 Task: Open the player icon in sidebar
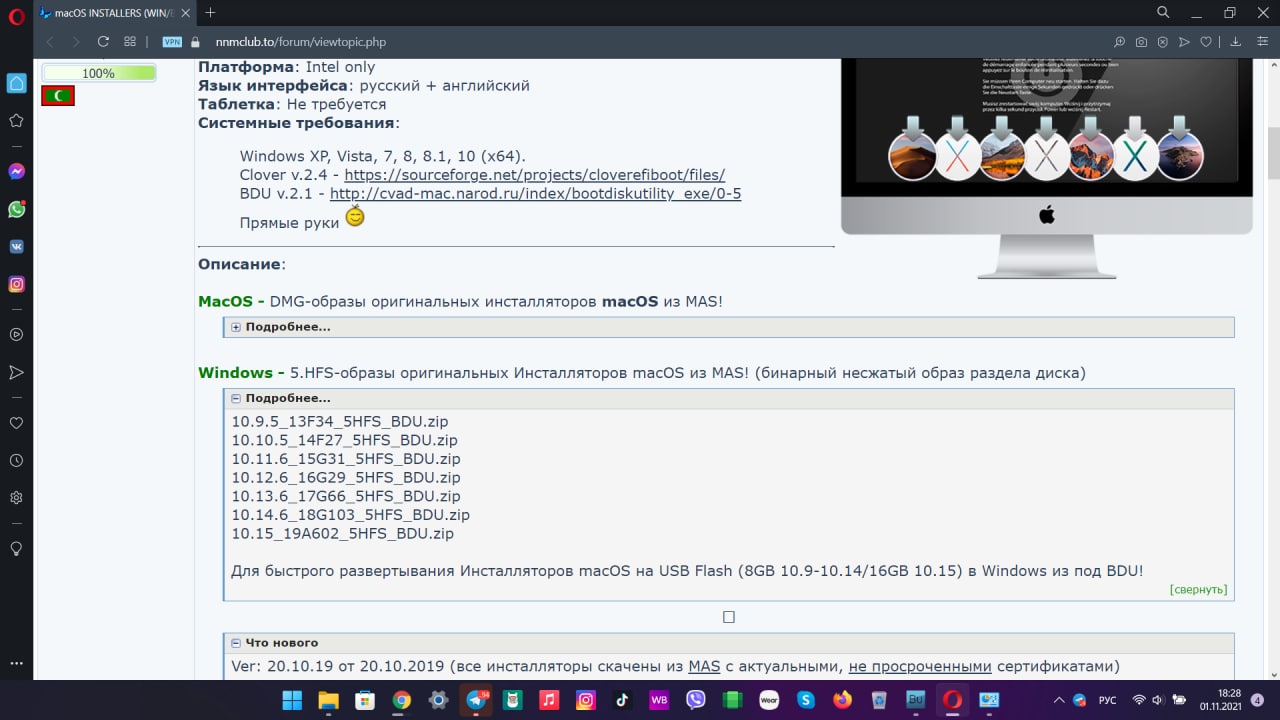tap(16, 334)
